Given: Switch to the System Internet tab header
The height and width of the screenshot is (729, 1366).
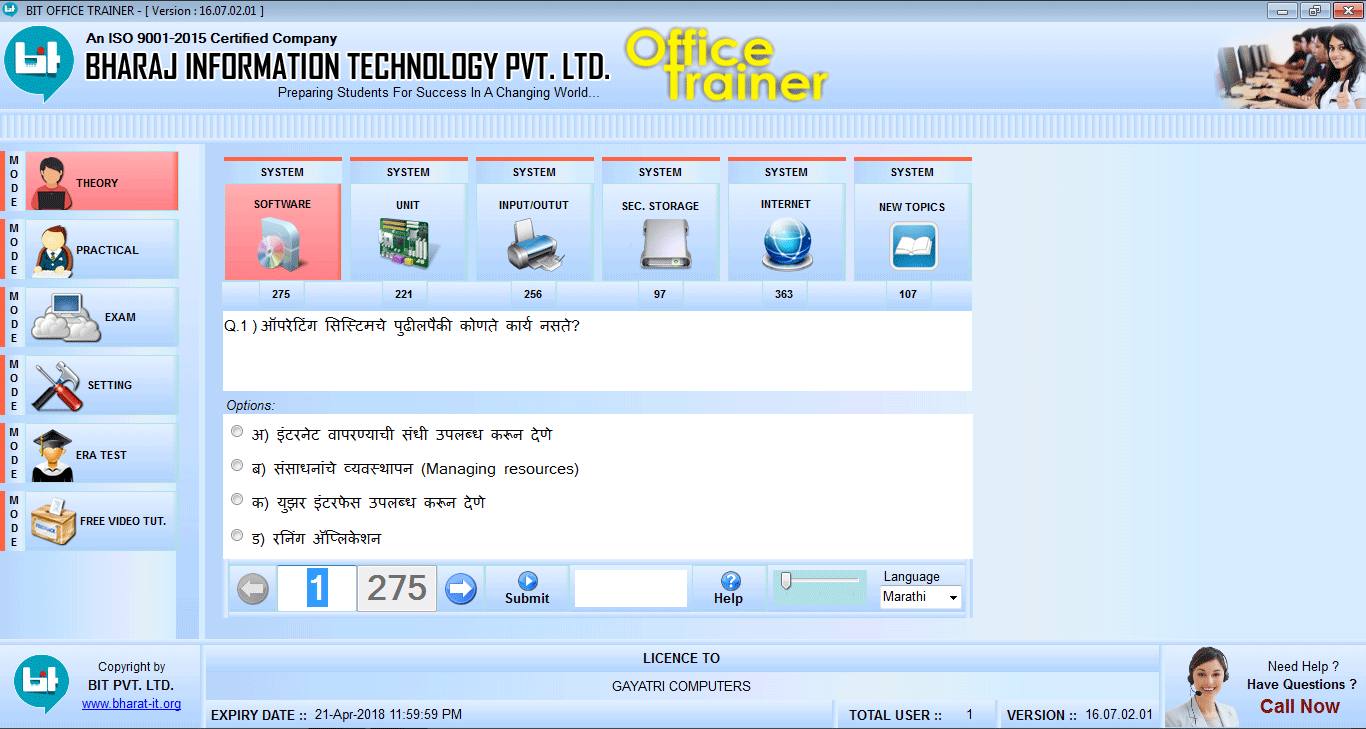Looking at the screenshot, I should click(x=786, y=172).
